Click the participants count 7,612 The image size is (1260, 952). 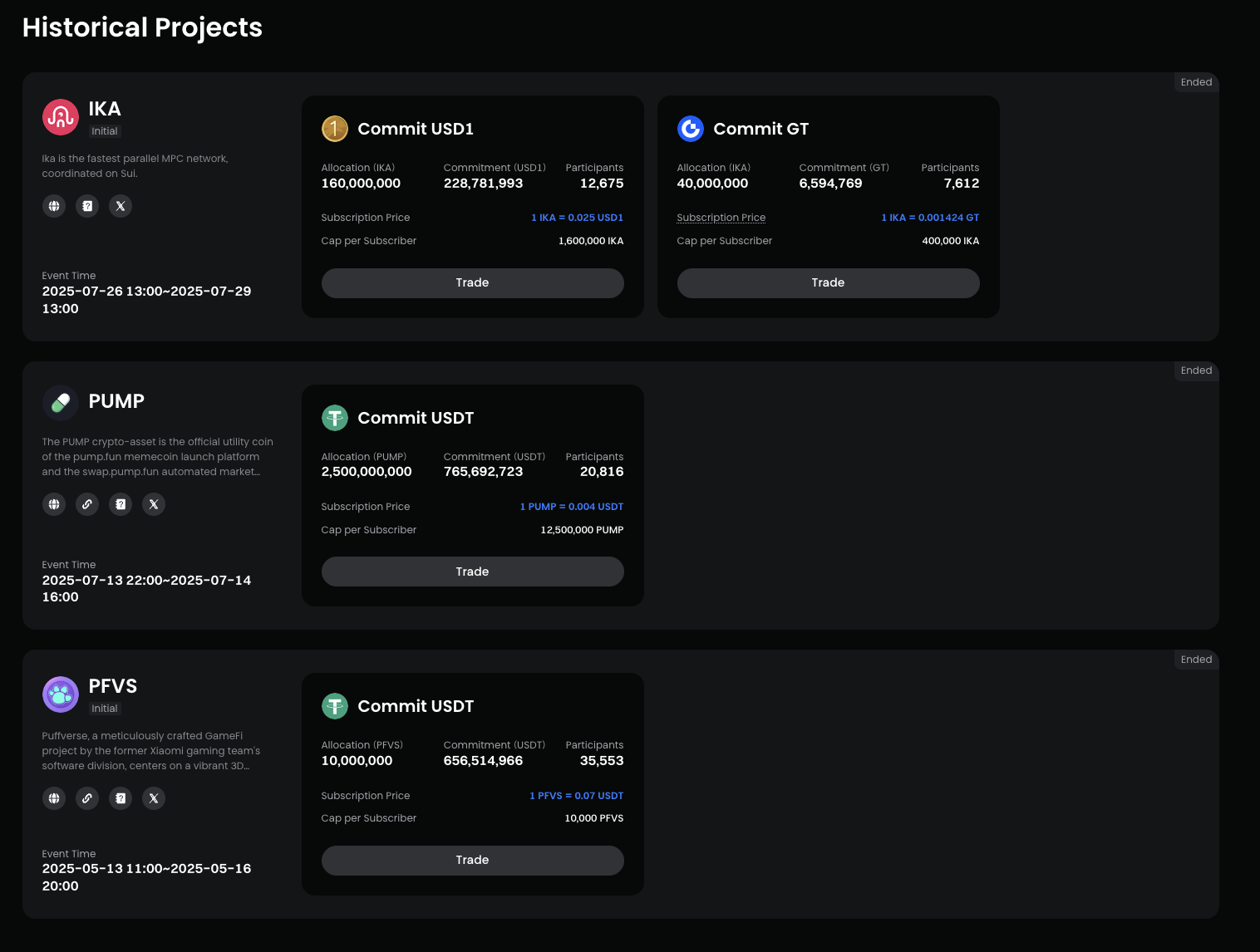pyautogui.click(x=962, y=184)
